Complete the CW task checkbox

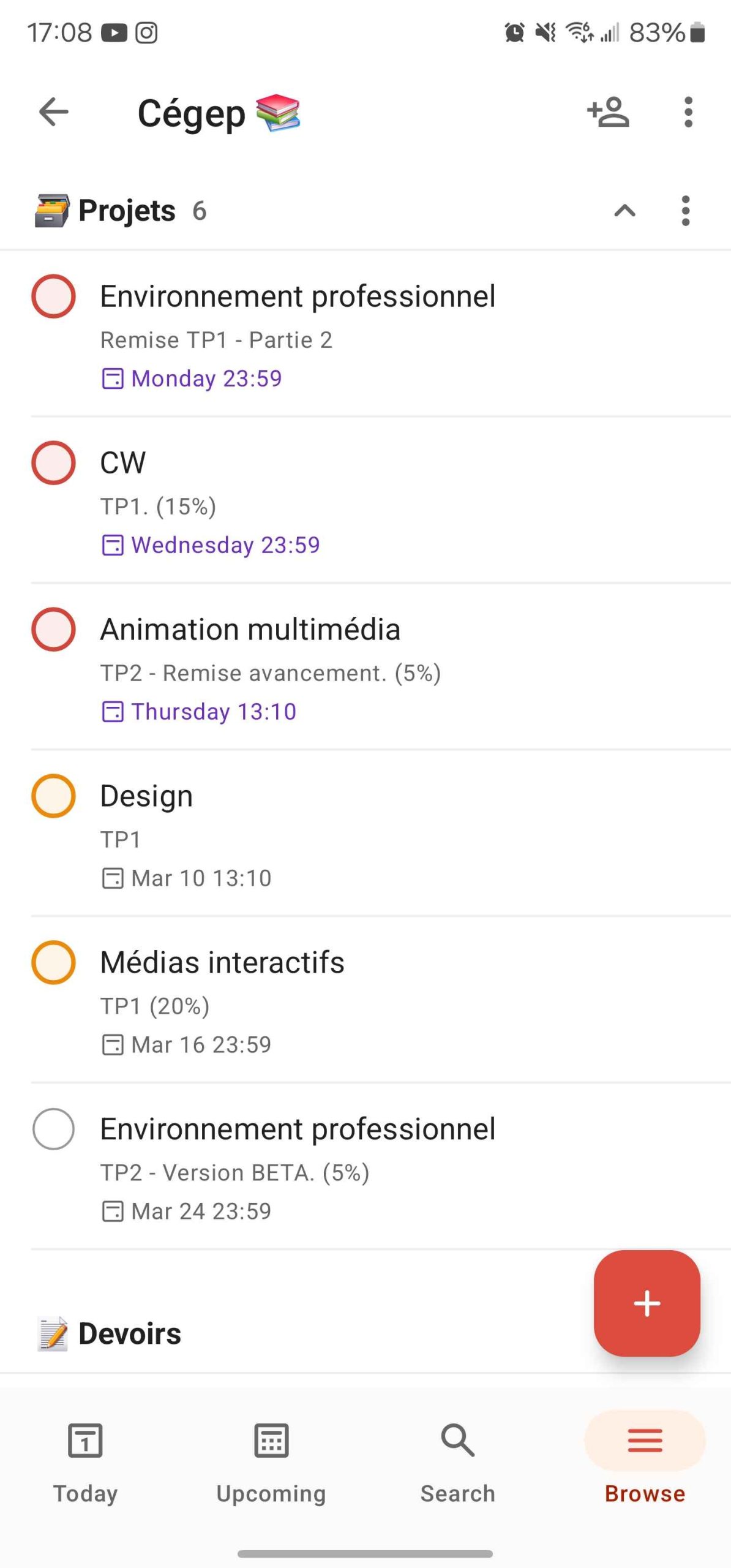pyautogui.click(x=54, y=463)
